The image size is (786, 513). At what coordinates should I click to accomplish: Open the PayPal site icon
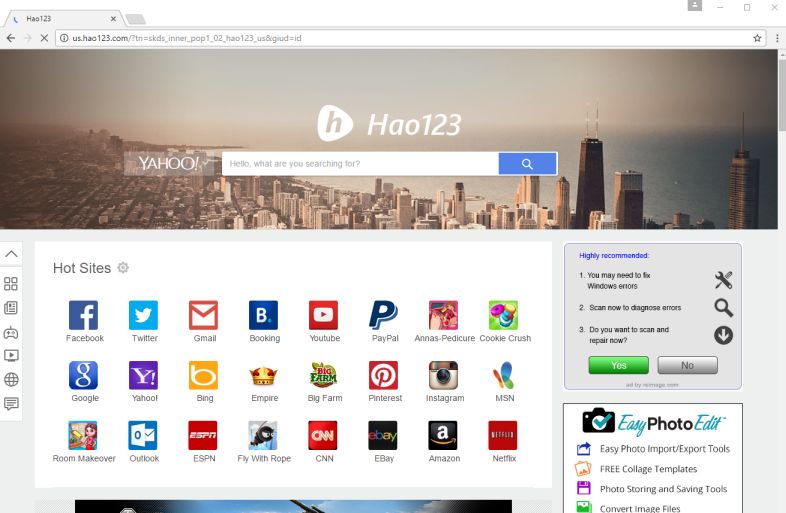coord(383,315)
